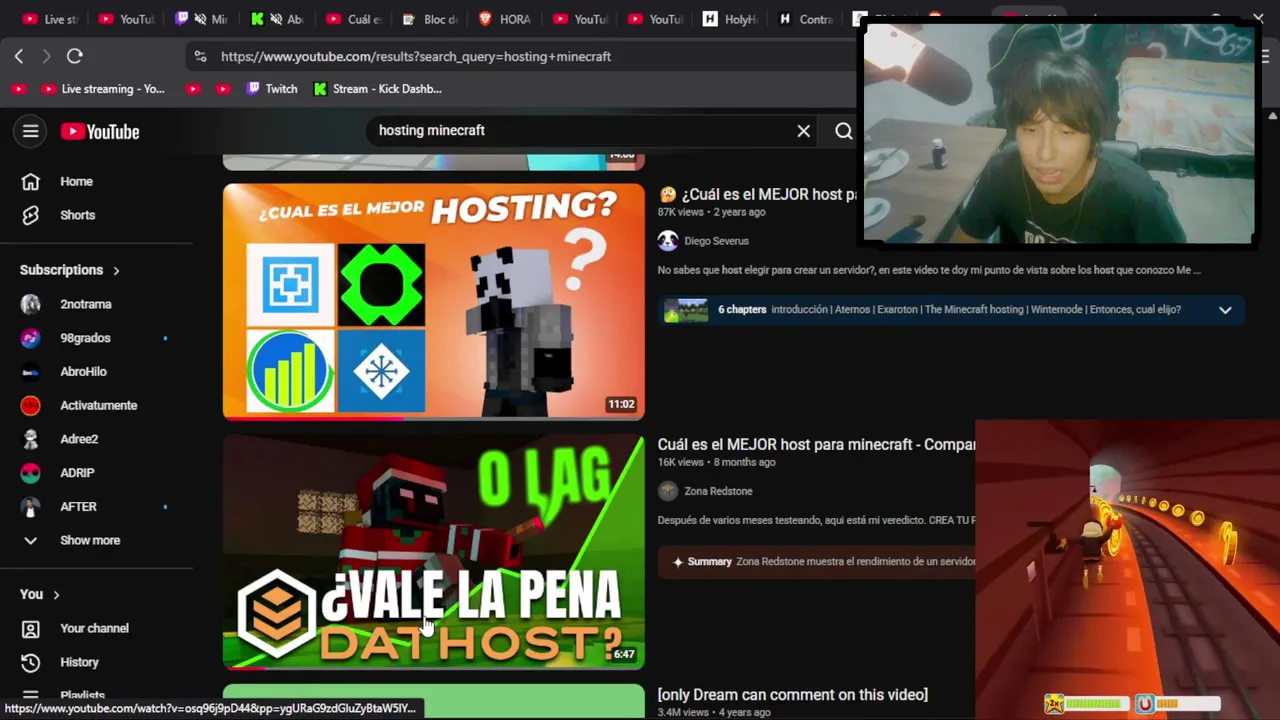This screenshot has height=720, width=1280.
Task: Open the AFTER channel avatar
Action: pos(31,506)
